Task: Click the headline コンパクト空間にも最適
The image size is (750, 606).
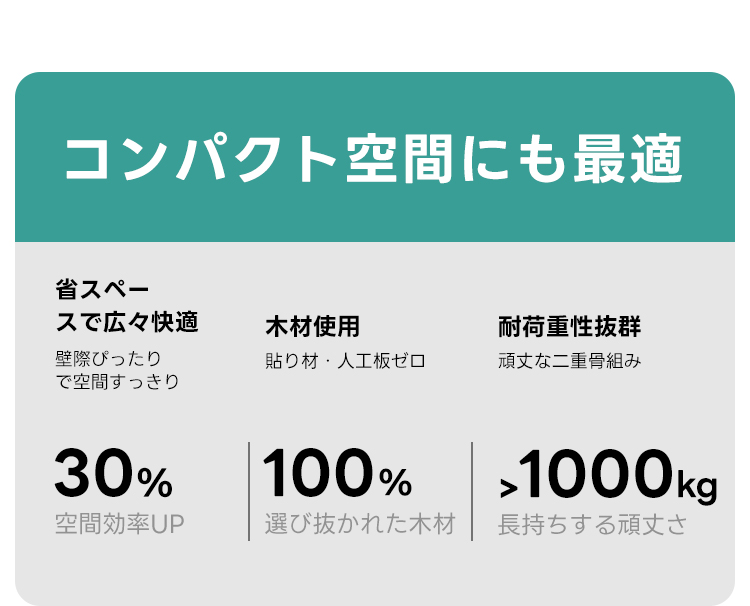Action: pyautogui.click(x=374, y=158)
